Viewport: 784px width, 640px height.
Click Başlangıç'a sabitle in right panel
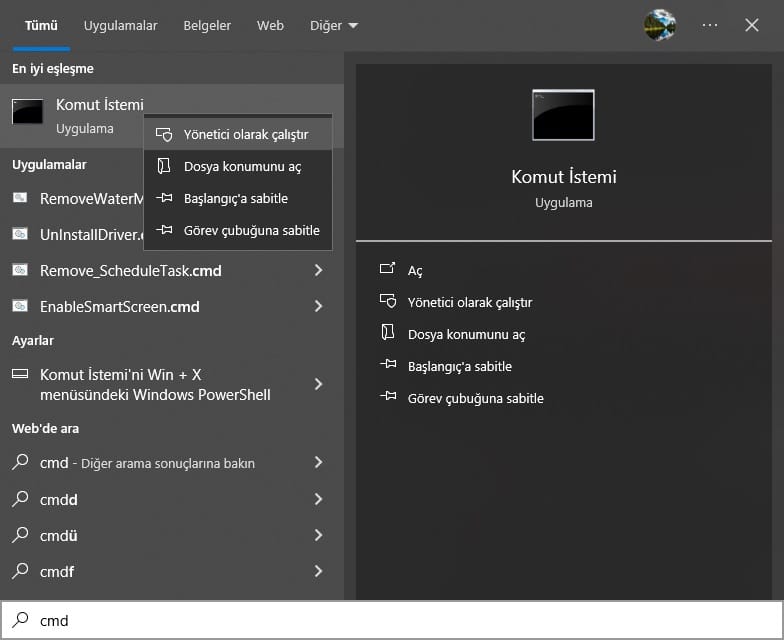tap(459, 366)
